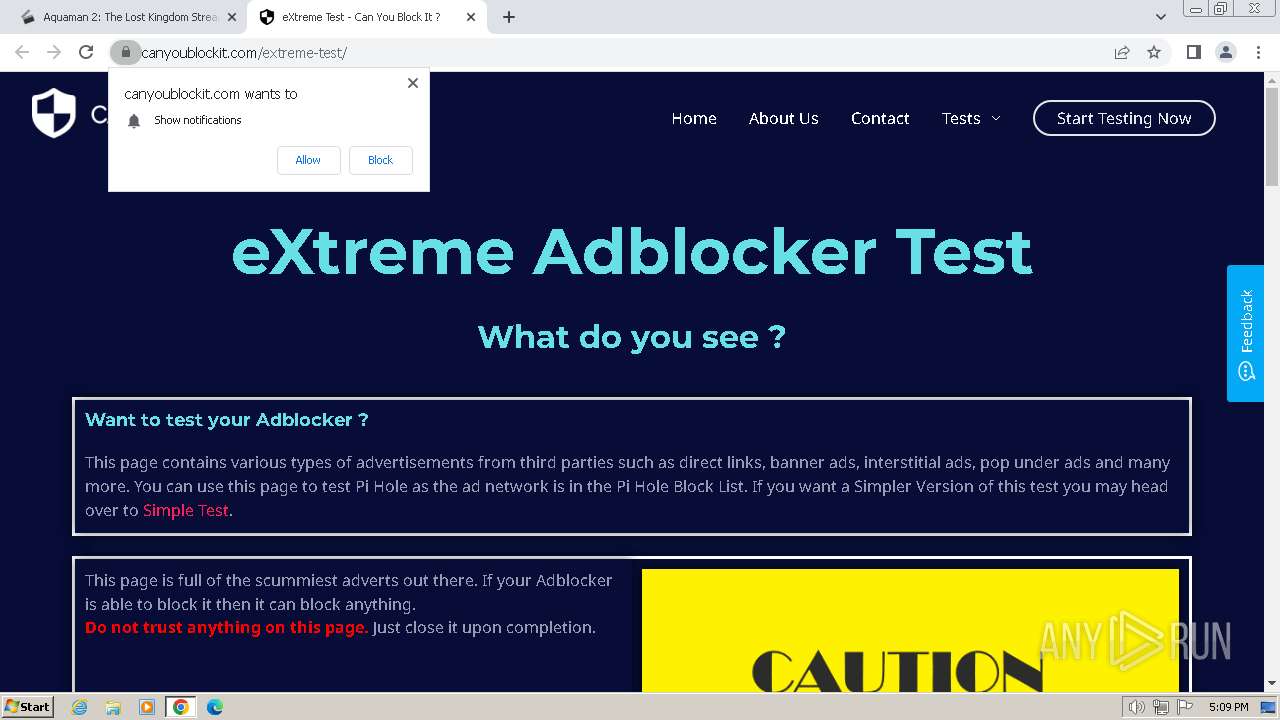The width and height of the screenshot is (1280, 720).
Task: Click the padlock site info icon
Action: [x=125, y=52]
